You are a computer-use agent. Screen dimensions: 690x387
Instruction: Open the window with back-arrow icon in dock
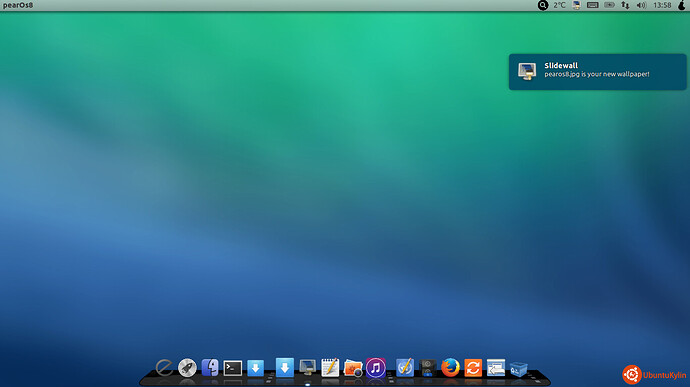[x=495, y=368]
